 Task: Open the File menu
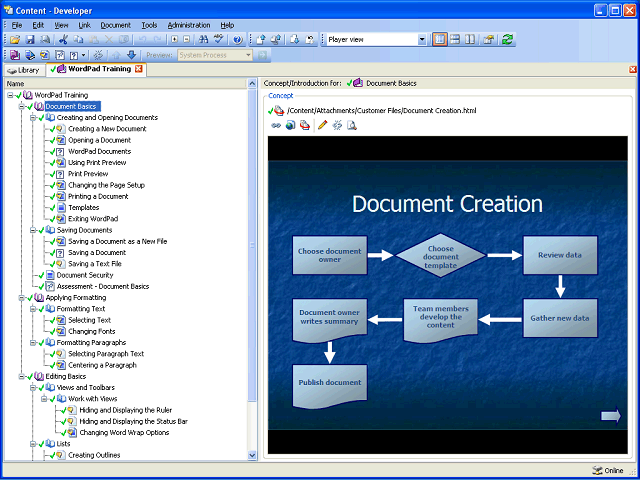click(x=17, y=25)
